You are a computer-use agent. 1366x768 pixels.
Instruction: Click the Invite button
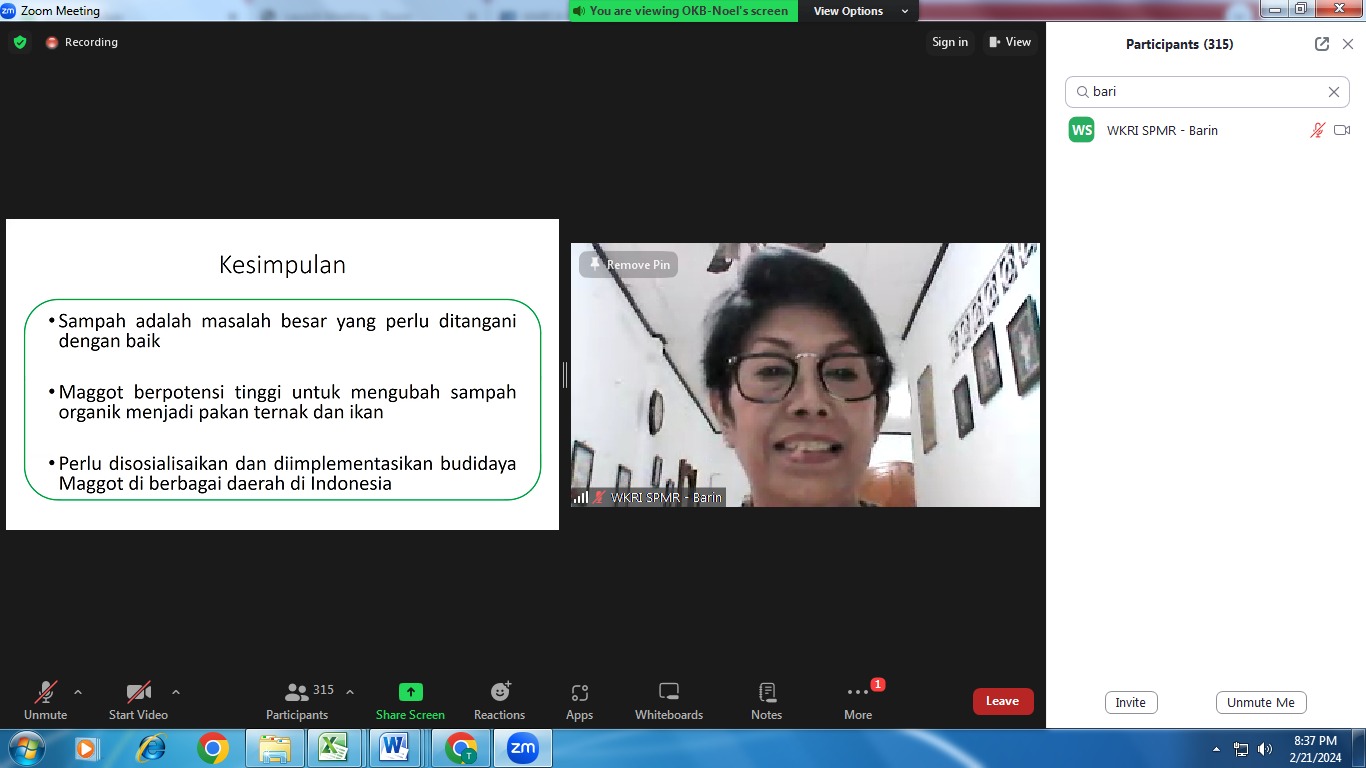[1130, 703]
